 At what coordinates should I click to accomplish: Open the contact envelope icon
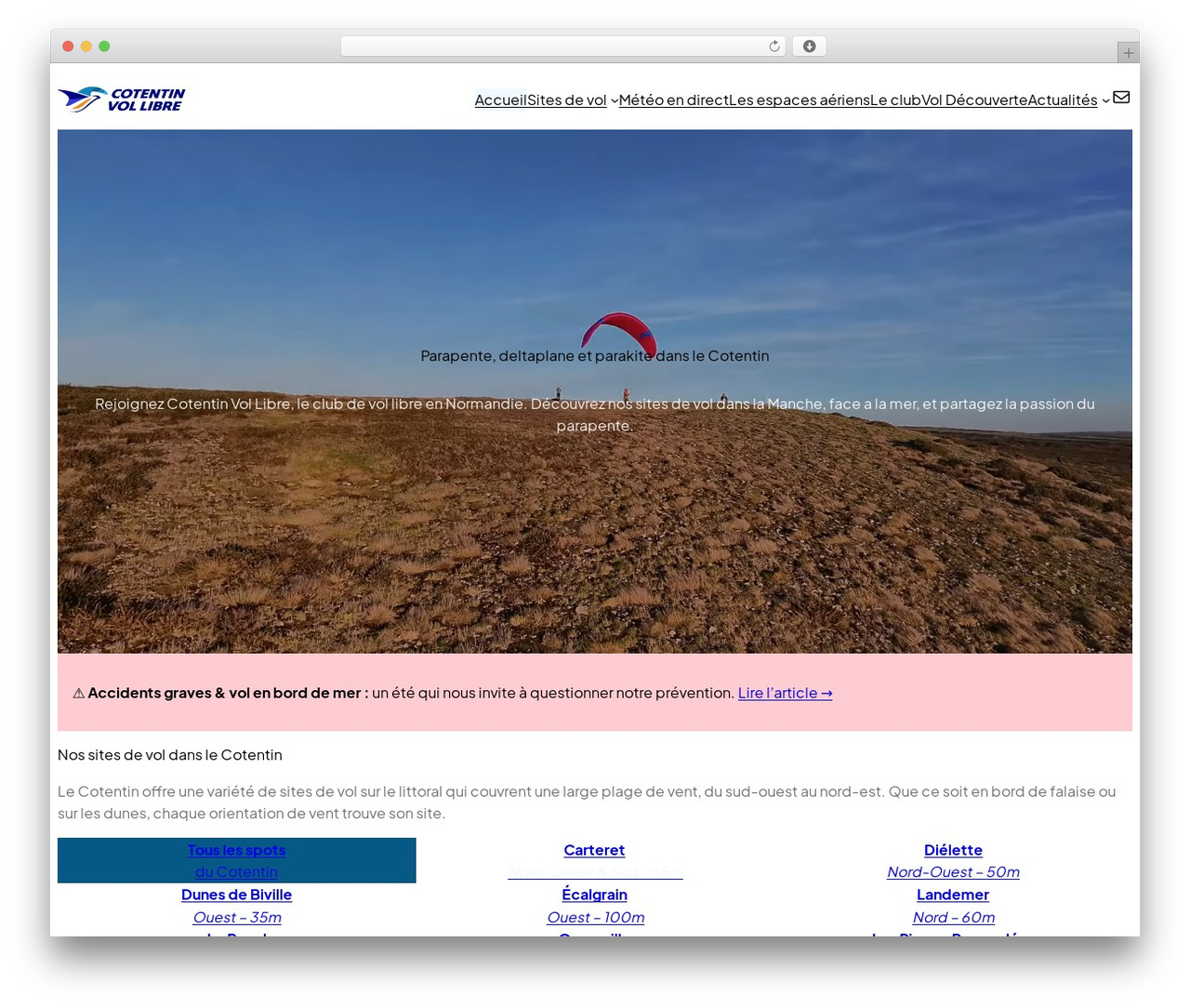tap(1121, 98)
